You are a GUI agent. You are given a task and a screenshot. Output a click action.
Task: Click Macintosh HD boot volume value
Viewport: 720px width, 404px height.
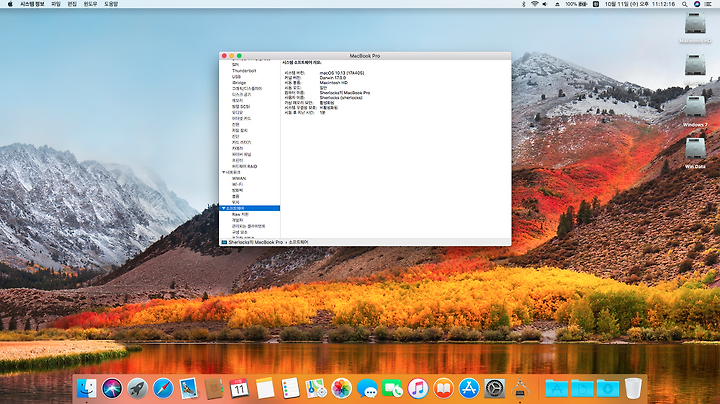tap(334, 83)
